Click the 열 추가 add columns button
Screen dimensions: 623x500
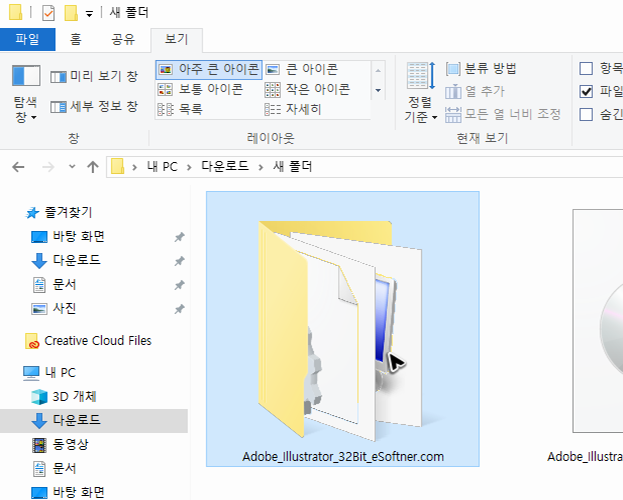pyautogui.click(x=475, y=91)
